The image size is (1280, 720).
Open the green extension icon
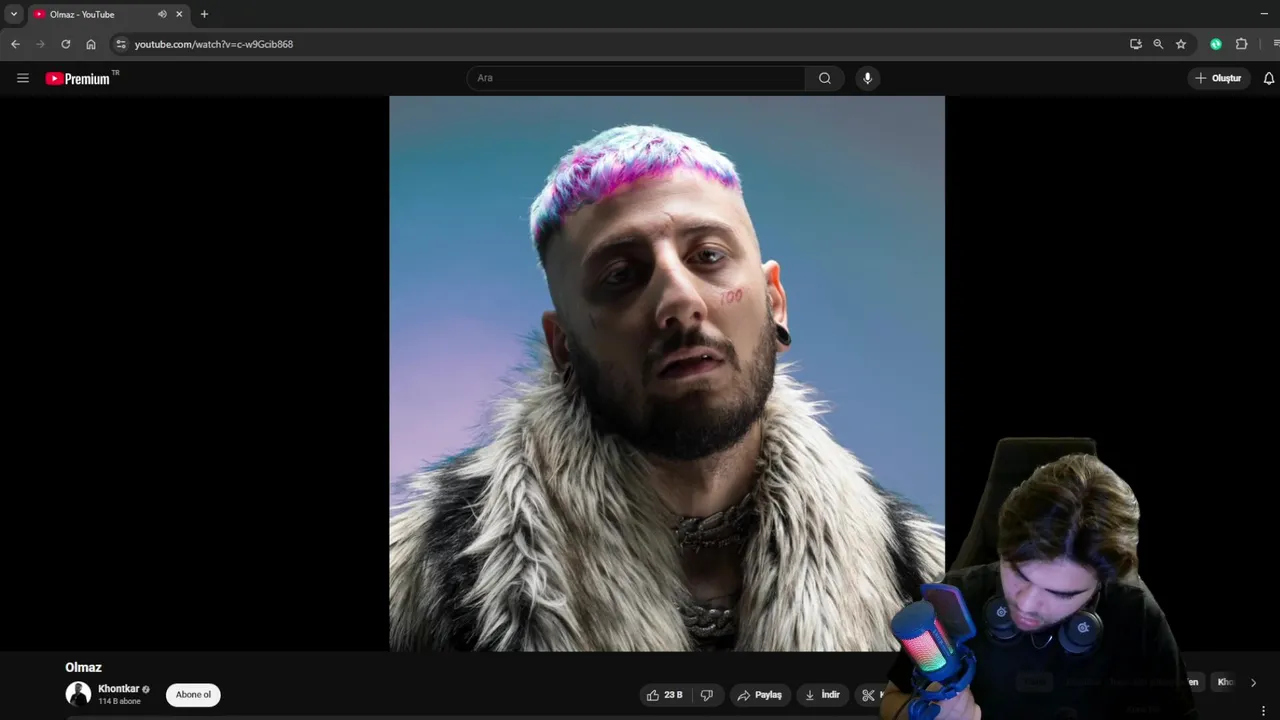click(x=1216, y=44)
